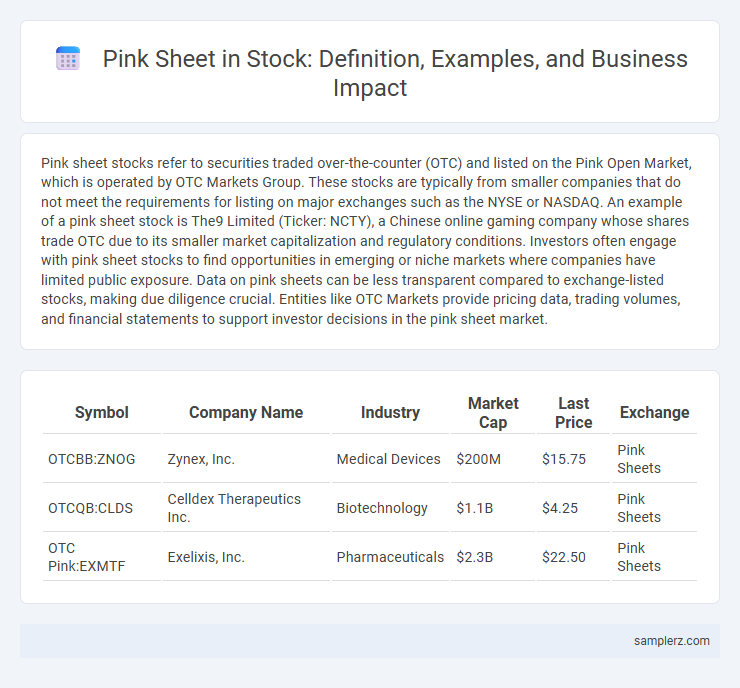Select the Biotechnology industry cell
This screenshot has height=688, width=740.
point(390,508)
